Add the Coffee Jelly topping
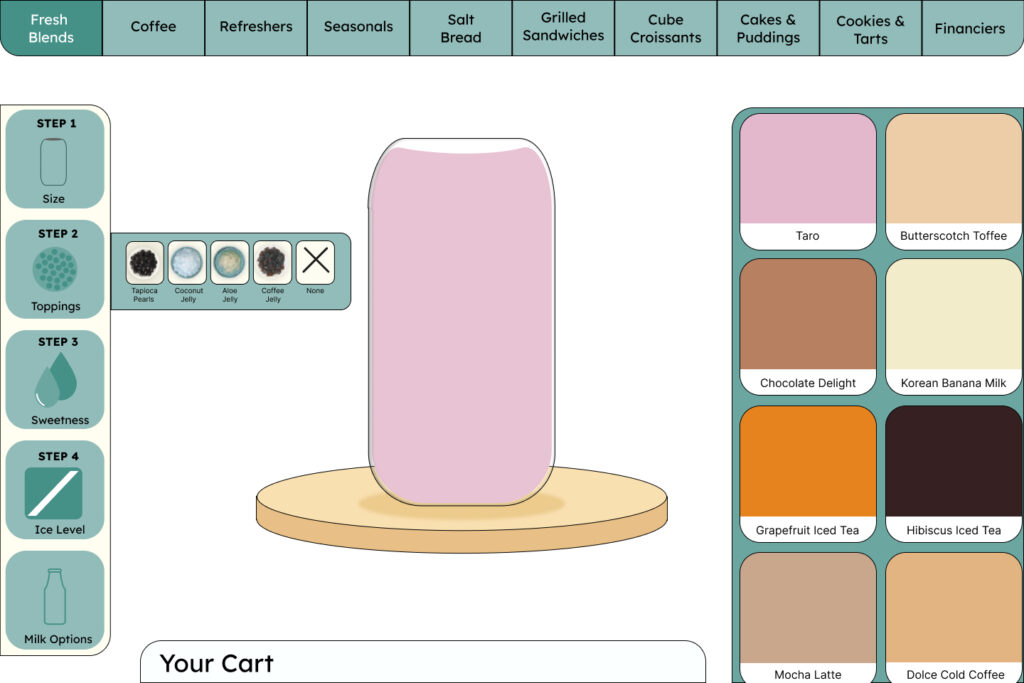Screen dimensions: 1024x683 tap(272, 263)
